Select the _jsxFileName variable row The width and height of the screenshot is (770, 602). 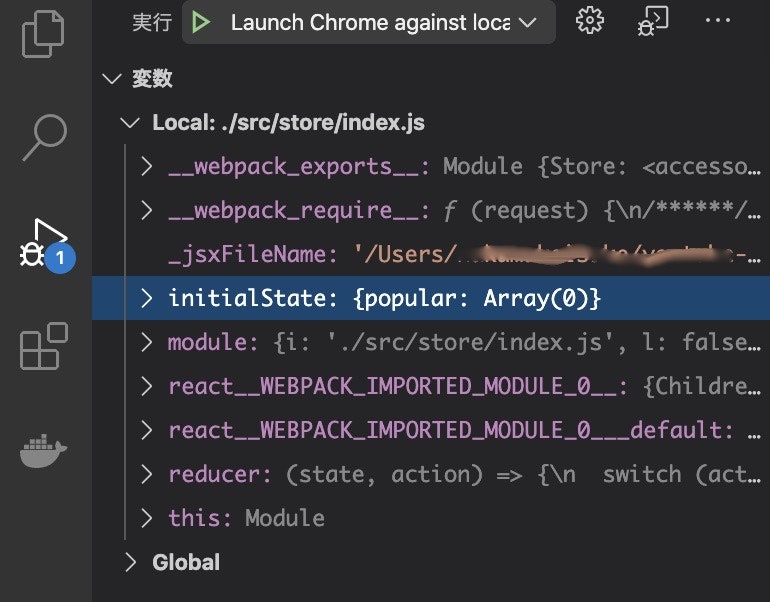431,254
